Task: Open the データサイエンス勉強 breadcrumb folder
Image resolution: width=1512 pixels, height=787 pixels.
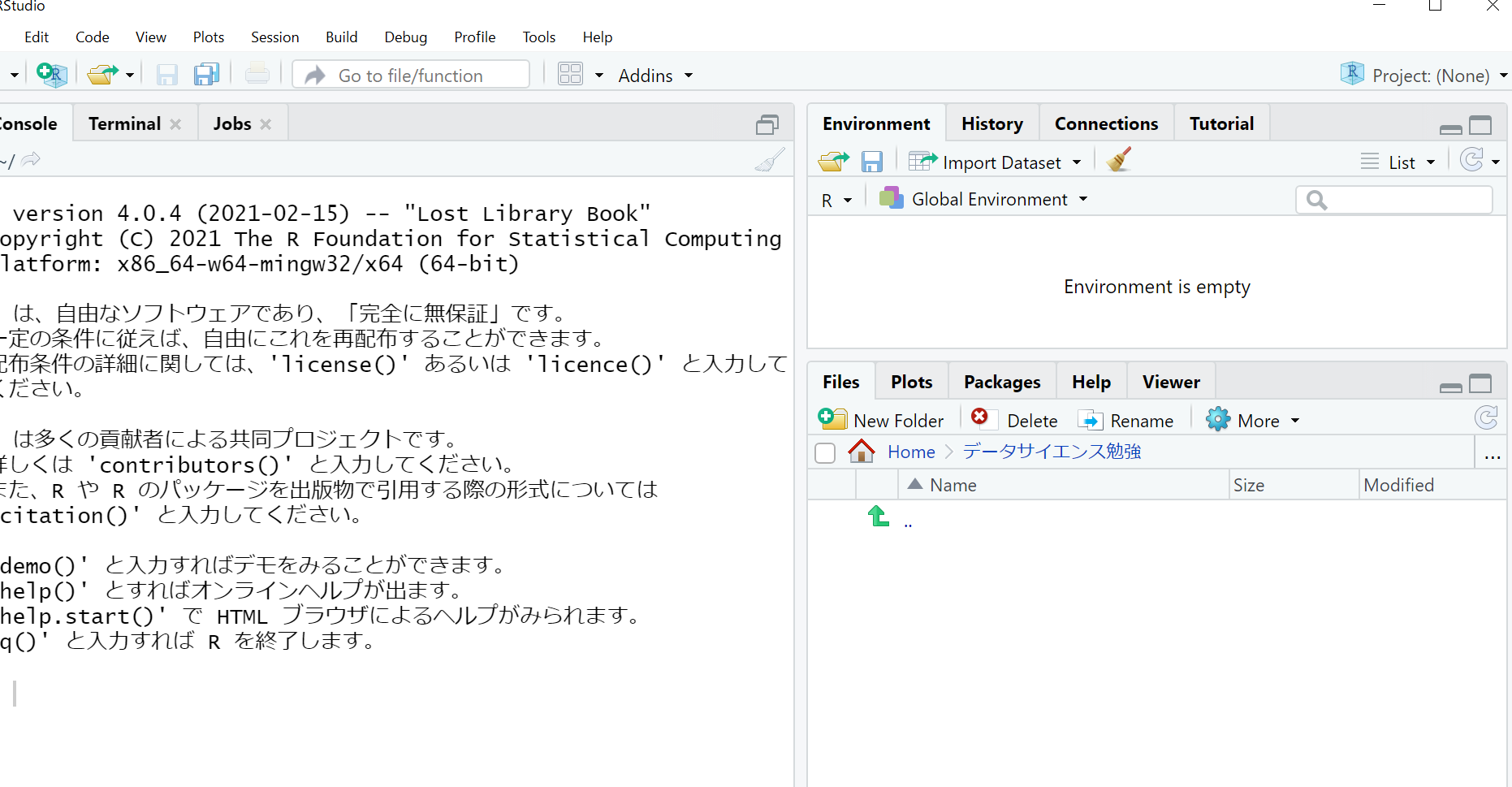Action: pos(1052,452)
